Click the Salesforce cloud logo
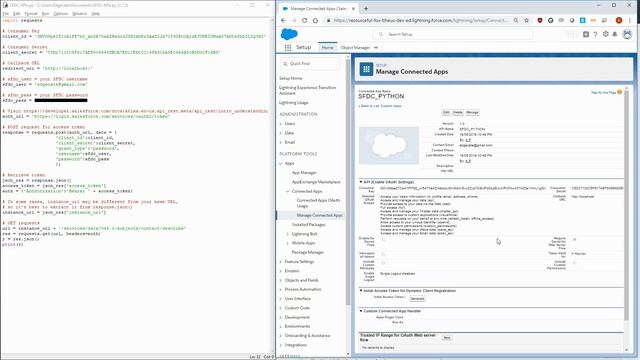The width and height of the screenshot is (640, 360). coord(289,34)
